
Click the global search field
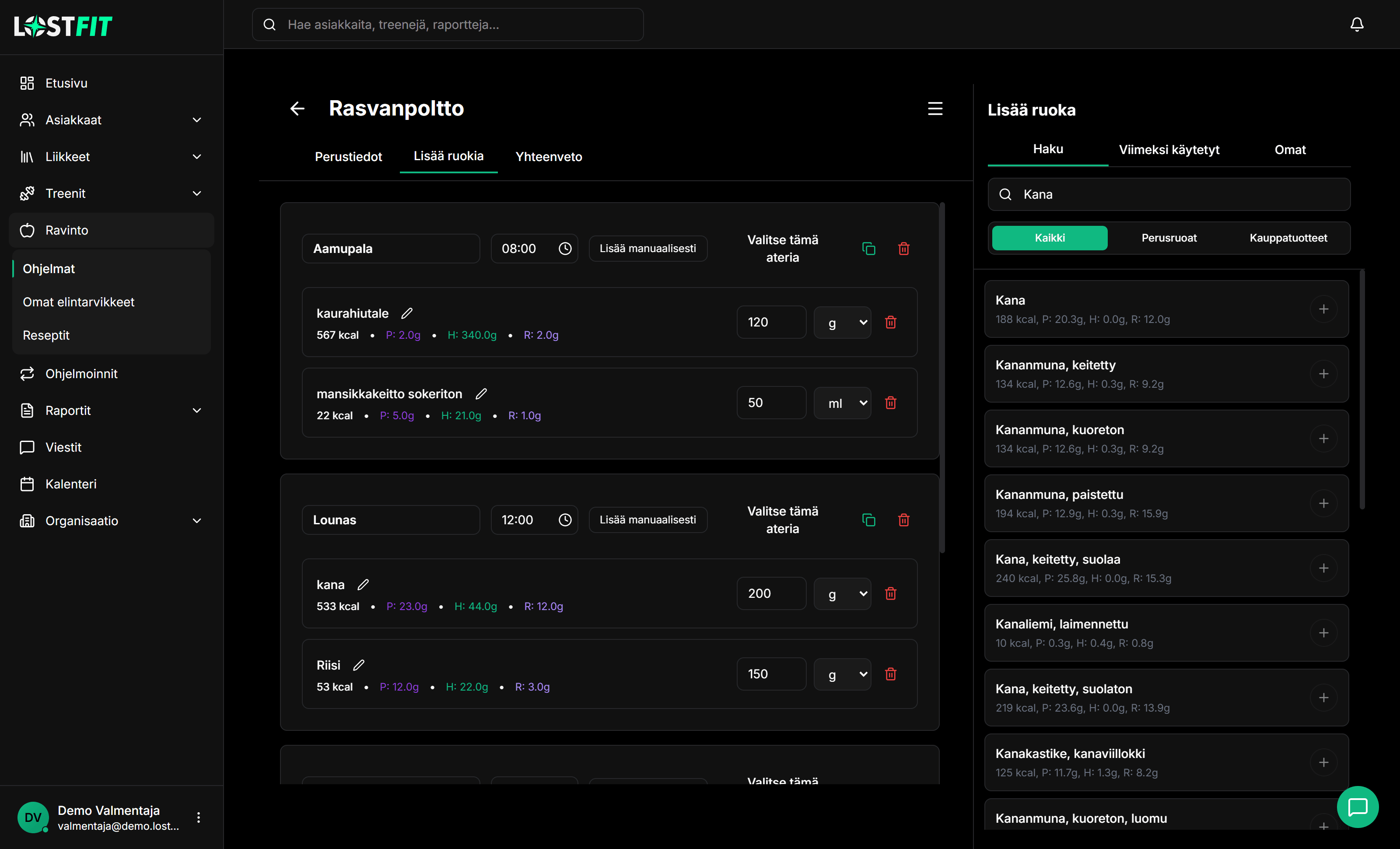pyautogui.click(x=448, y=25)
